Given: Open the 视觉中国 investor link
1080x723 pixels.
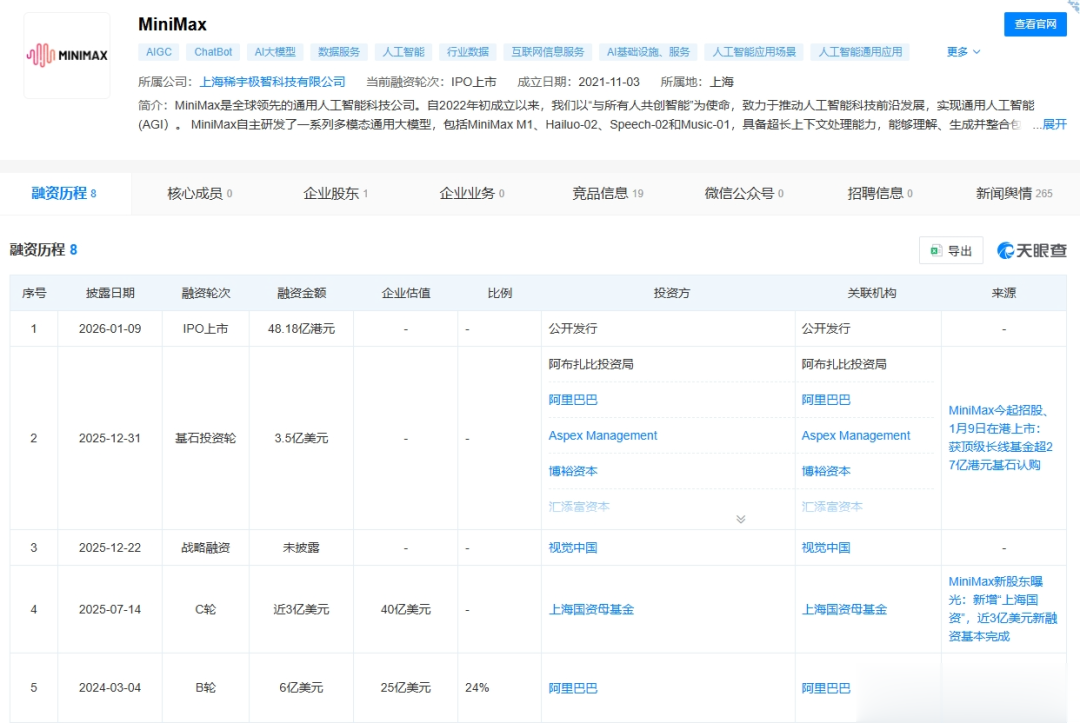Looking at the screenshot, I should tap(573, 548).
